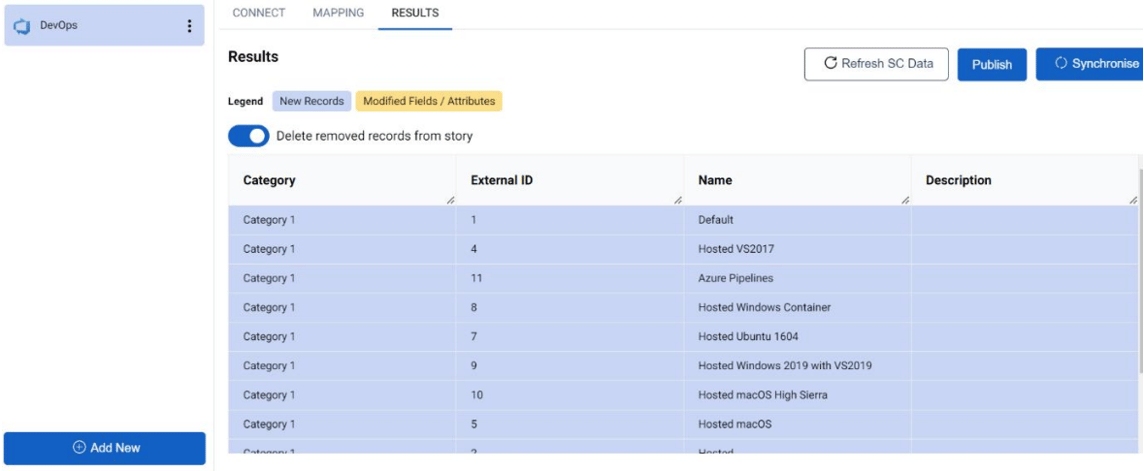
Task: Click the New Records legend swatch
Action: tap(312, 101)
